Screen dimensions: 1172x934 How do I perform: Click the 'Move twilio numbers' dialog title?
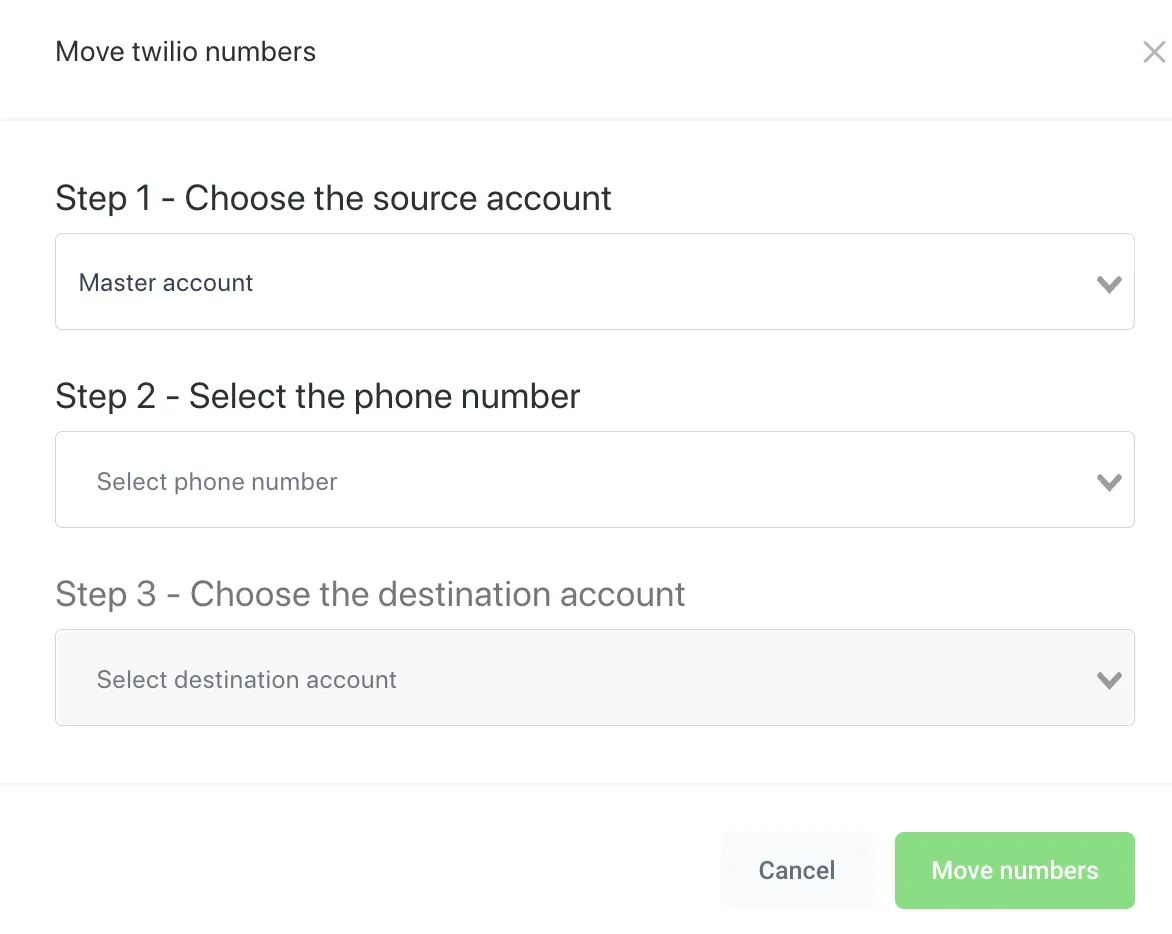(x=186, y=52)
